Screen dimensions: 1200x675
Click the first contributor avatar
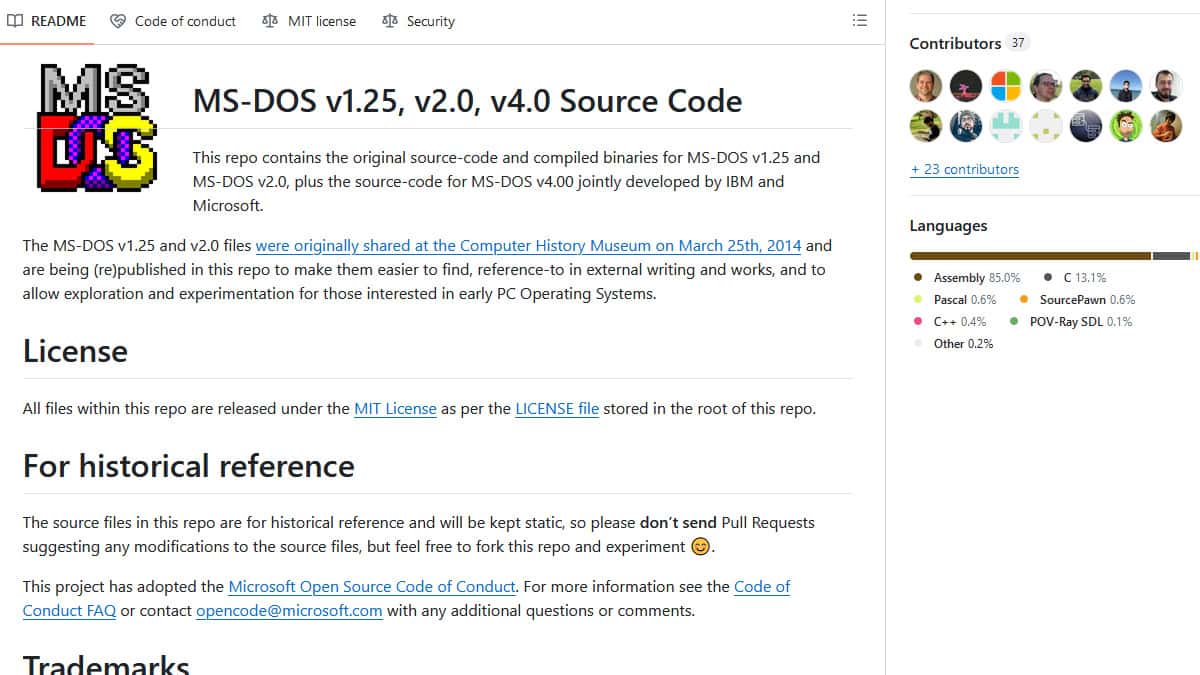coord(926,86)
